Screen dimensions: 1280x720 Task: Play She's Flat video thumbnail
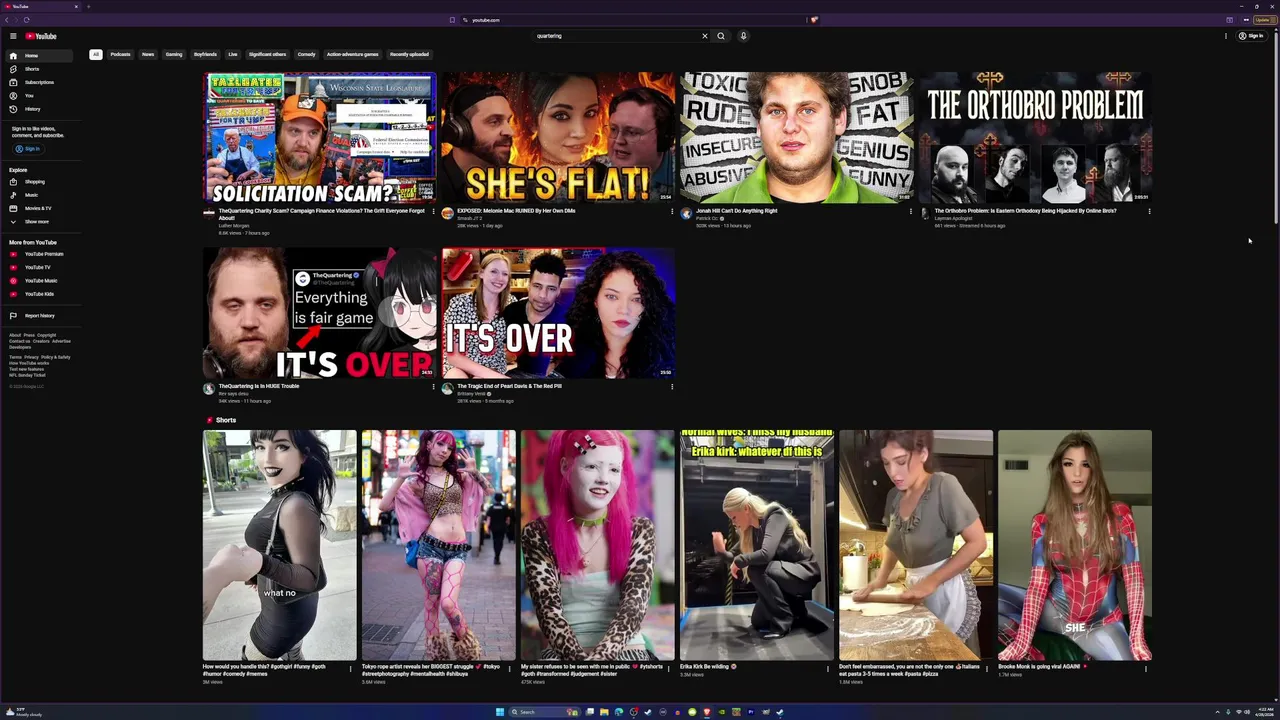[558, 138]
